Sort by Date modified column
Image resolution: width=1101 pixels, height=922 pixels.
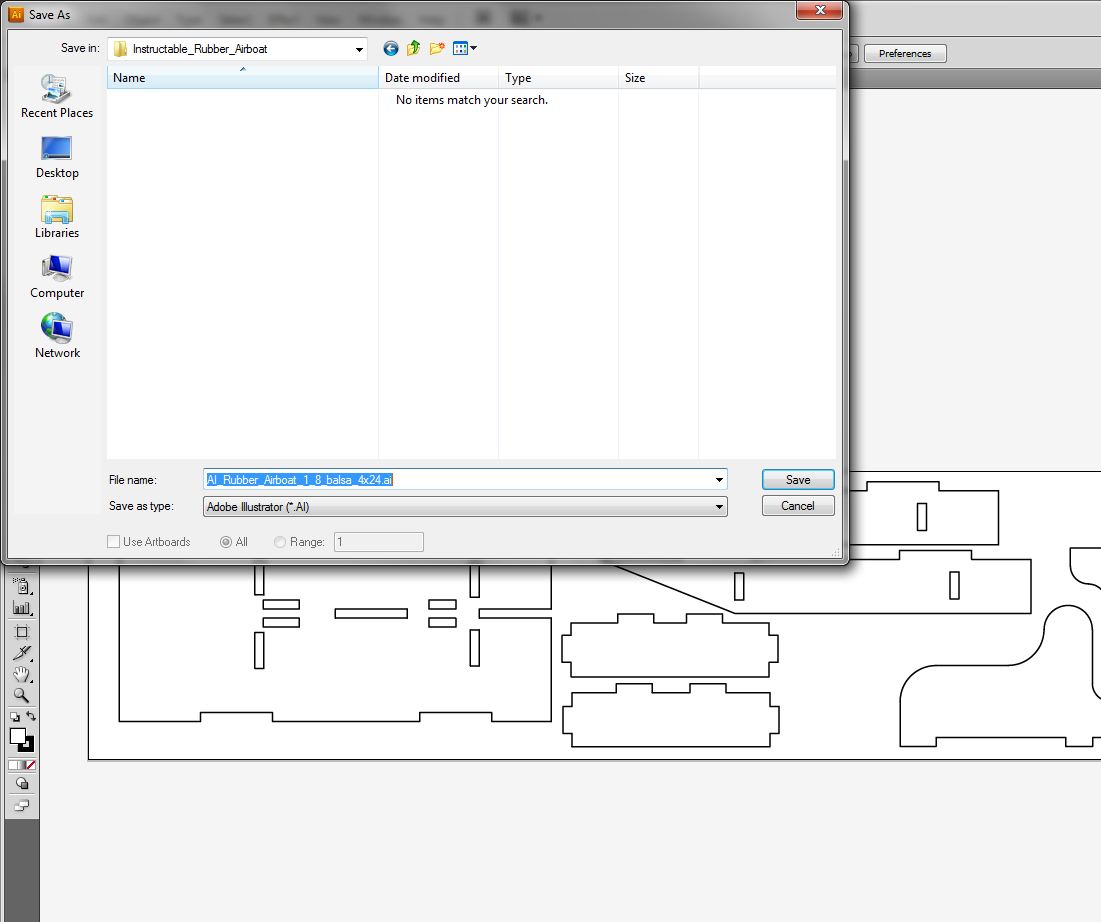(438, 77)
